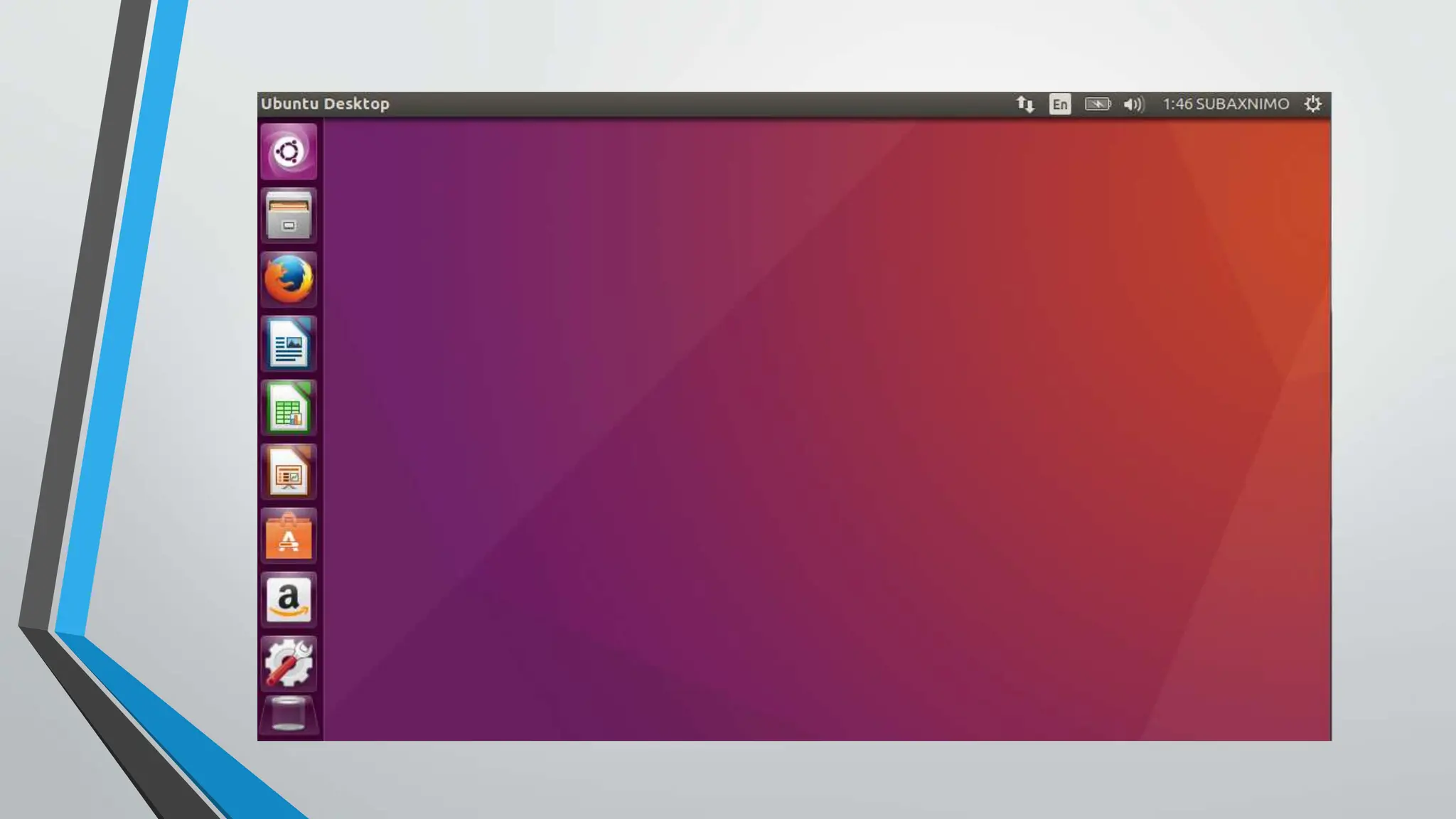Open the Amazon launcher icon

(x=288, y=601)
